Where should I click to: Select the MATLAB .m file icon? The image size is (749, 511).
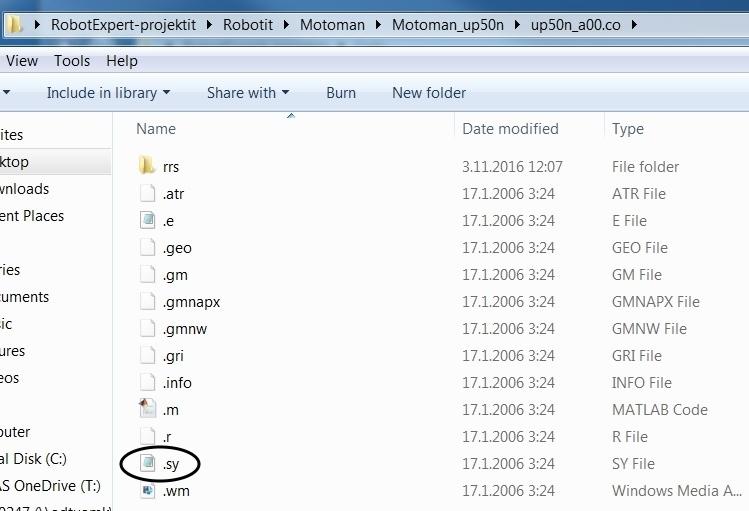147,409
